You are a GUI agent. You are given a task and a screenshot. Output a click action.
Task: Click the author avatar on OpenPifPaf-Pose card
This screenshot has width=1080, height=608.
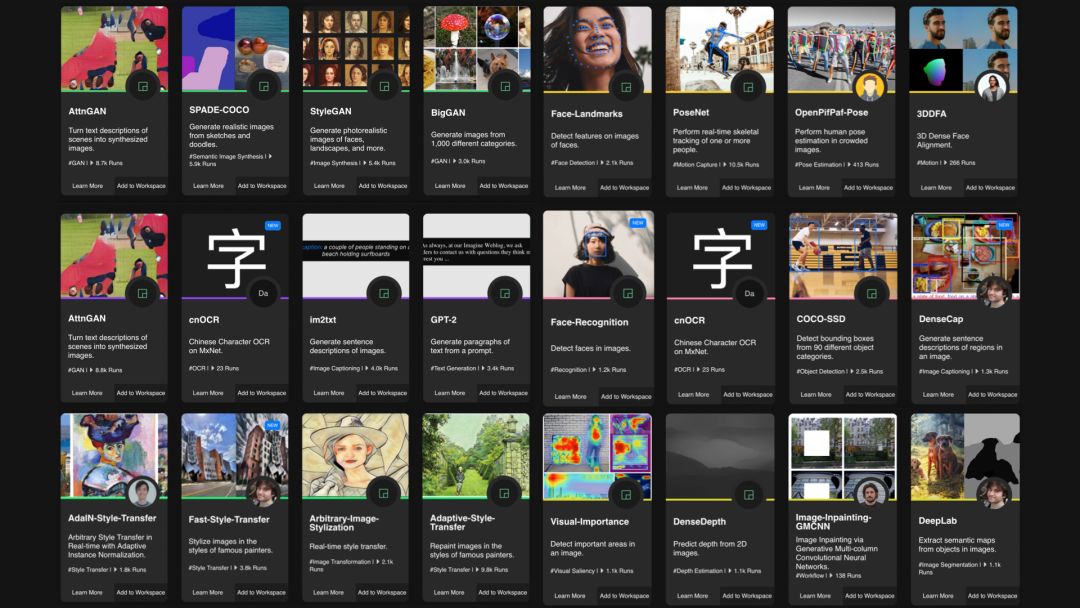tap(870, 86)
